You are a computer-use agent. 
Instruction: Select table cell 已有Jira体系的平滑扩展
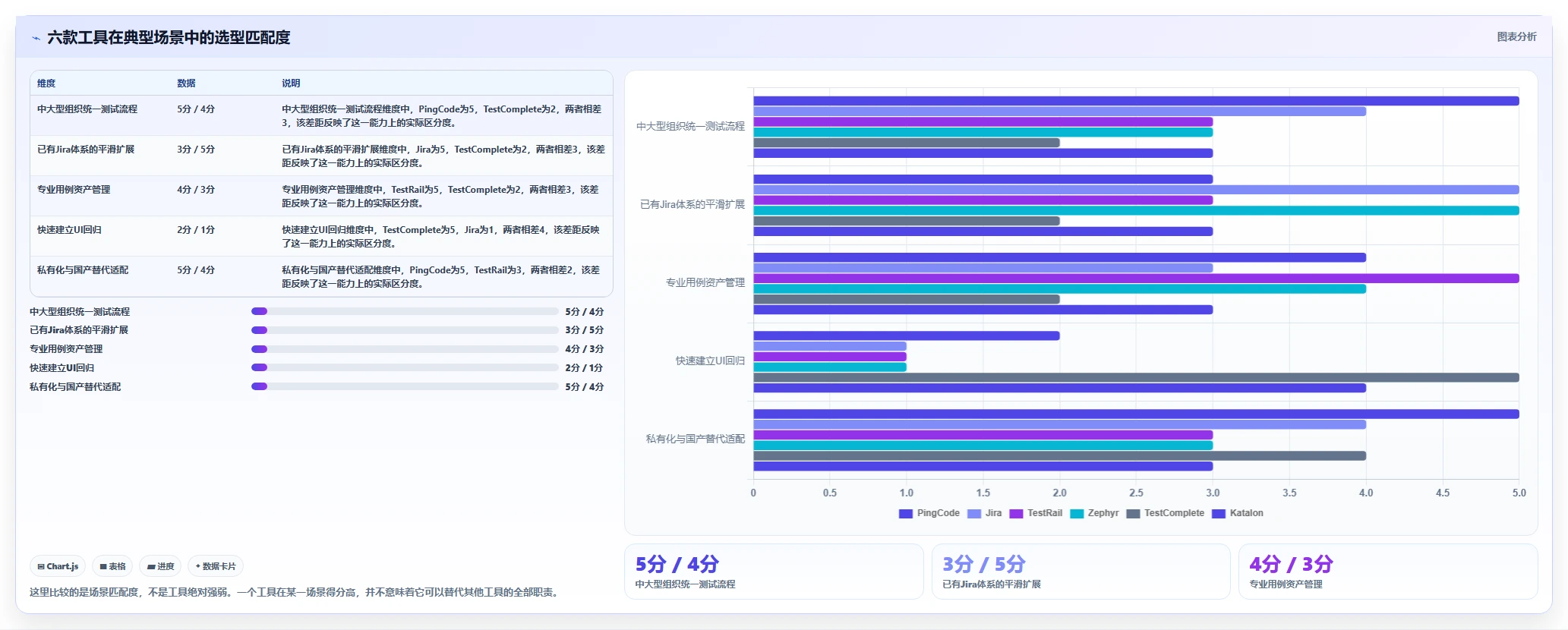click(86, 150)
